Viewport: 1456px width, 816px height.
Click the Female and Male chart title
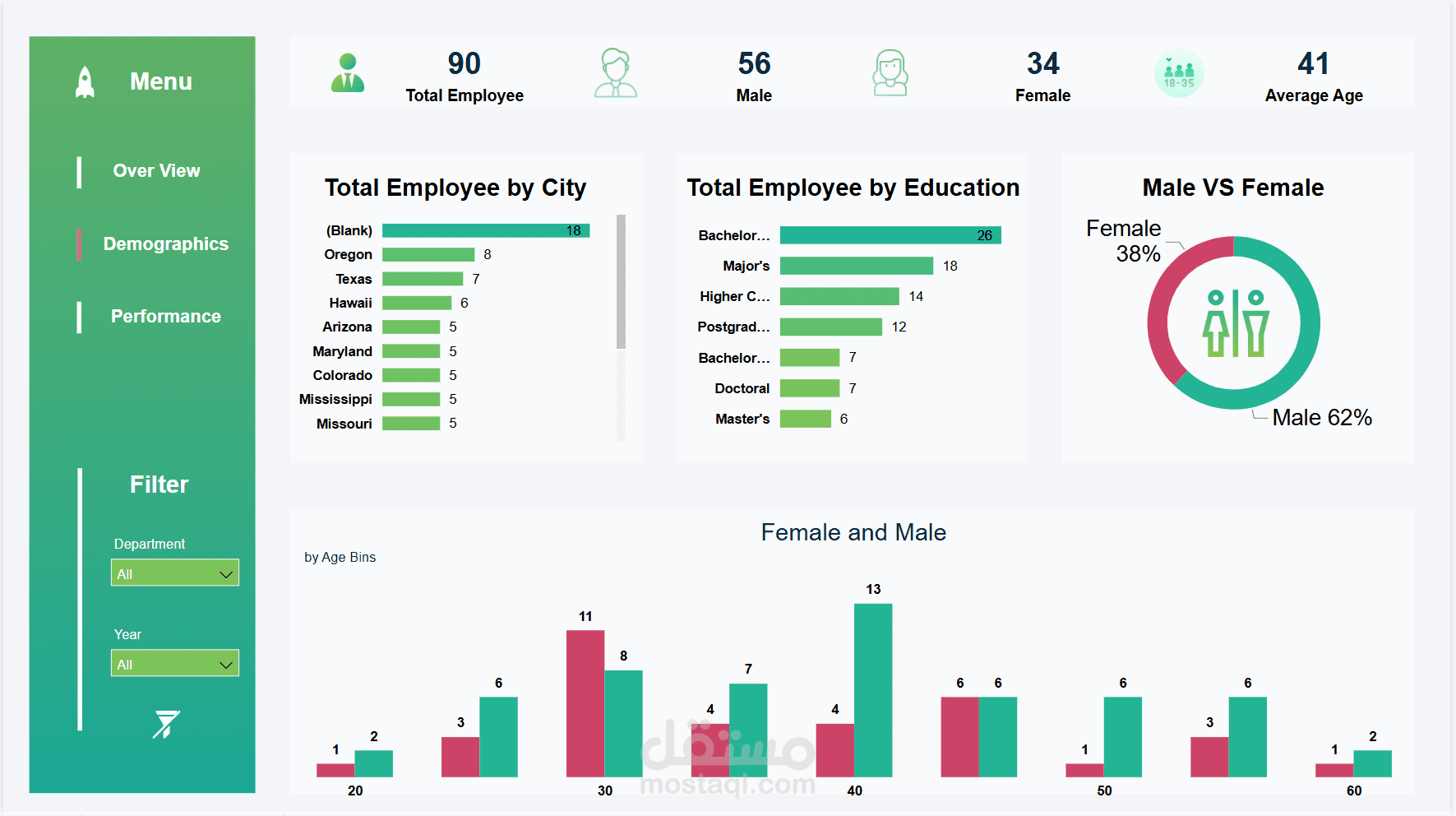click(853, 533)
